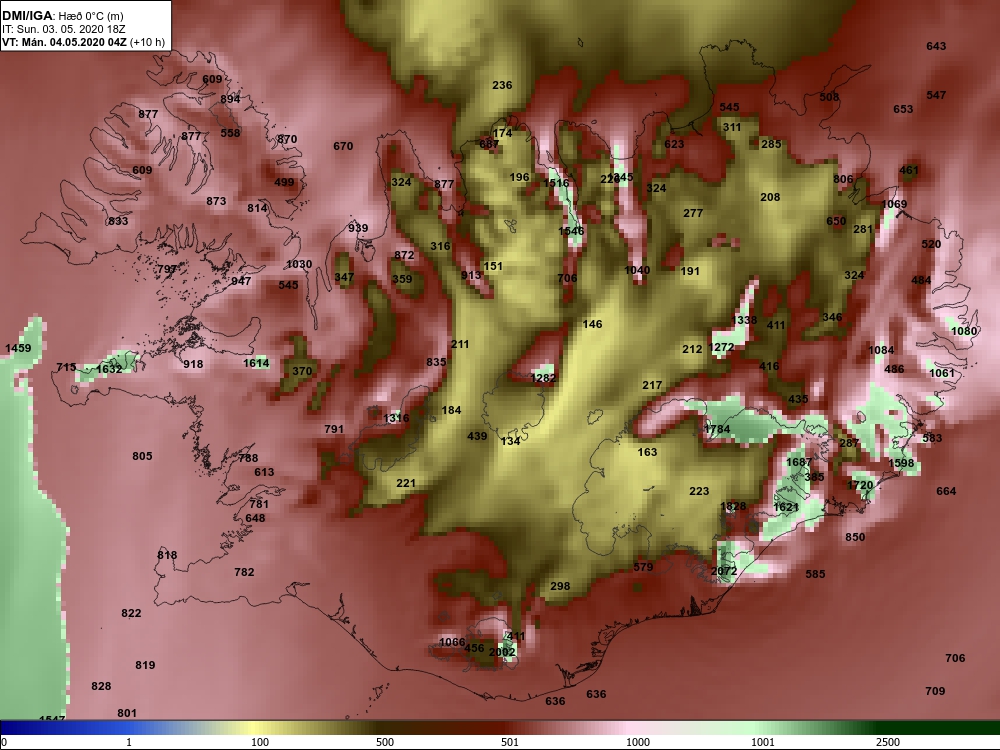Click the map value 499
Screen dimensions: 1000x750
point(284,182)
